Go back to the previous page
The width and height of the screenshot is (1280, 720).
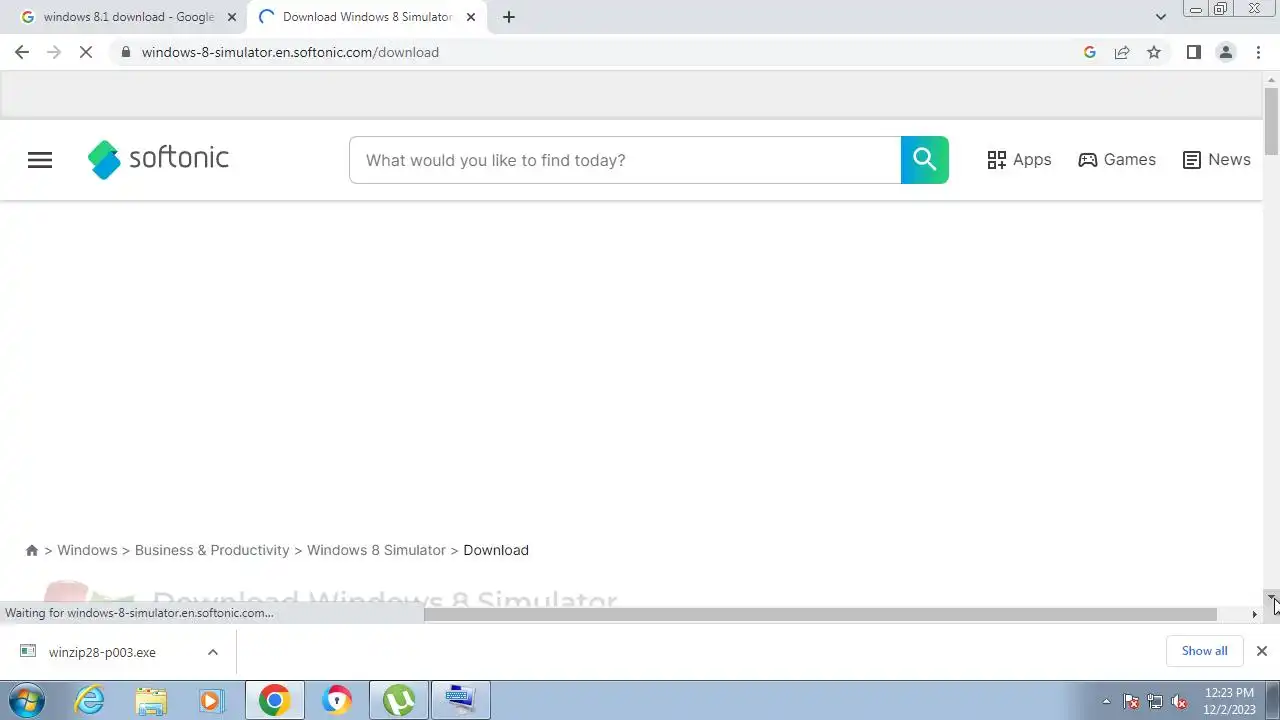(22, 52)
